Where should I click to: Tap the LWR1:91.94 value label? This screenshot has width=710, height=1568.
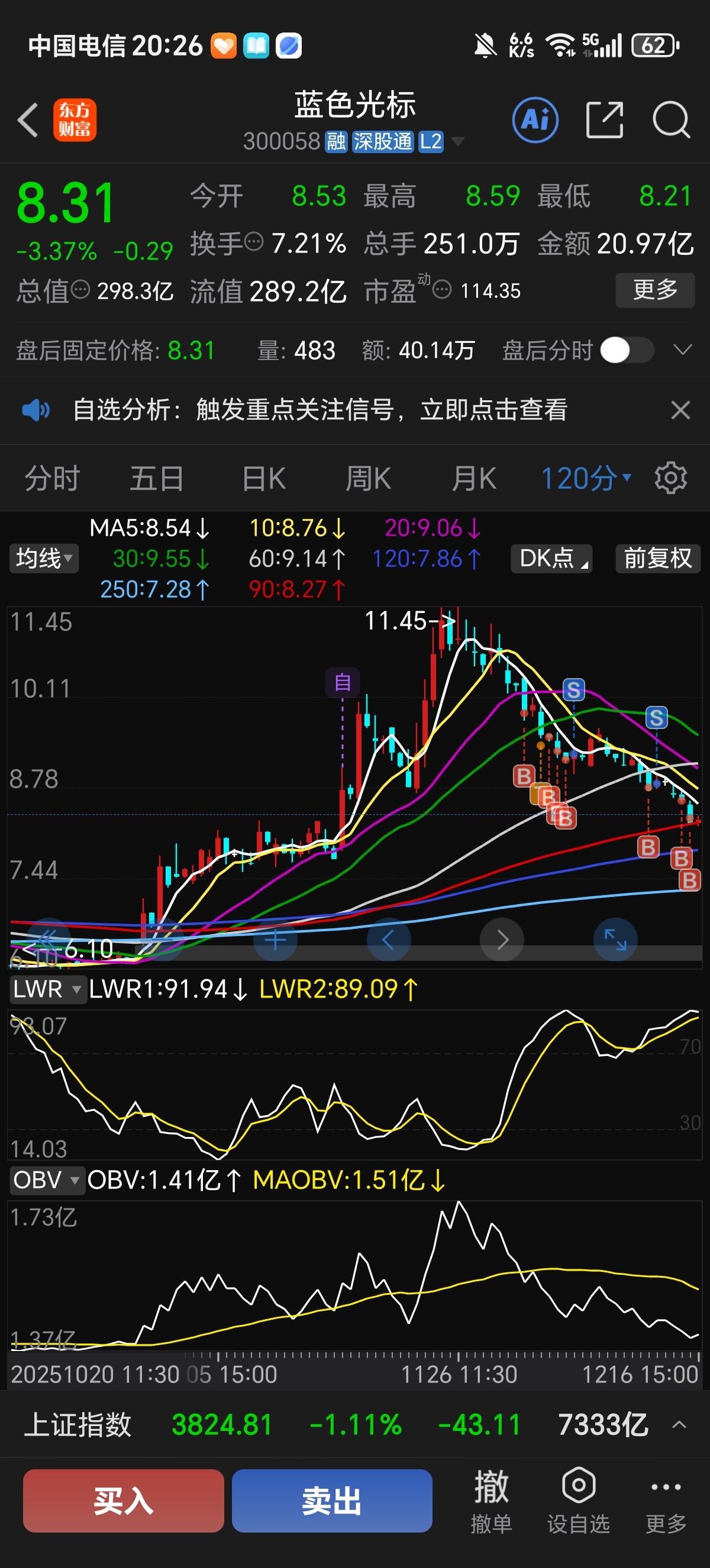[168, 989]
